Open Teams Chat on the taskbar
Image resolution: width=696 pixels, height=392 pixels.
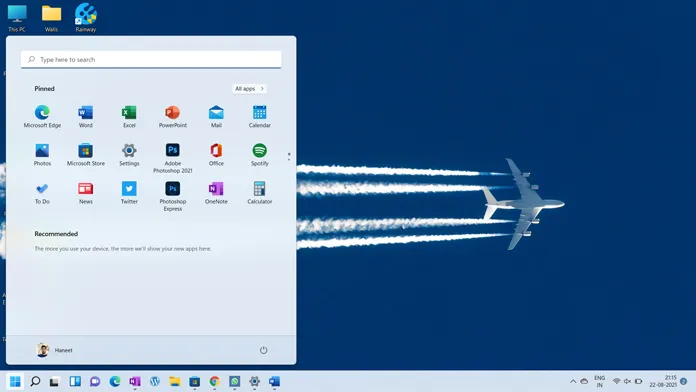(95, 381)
